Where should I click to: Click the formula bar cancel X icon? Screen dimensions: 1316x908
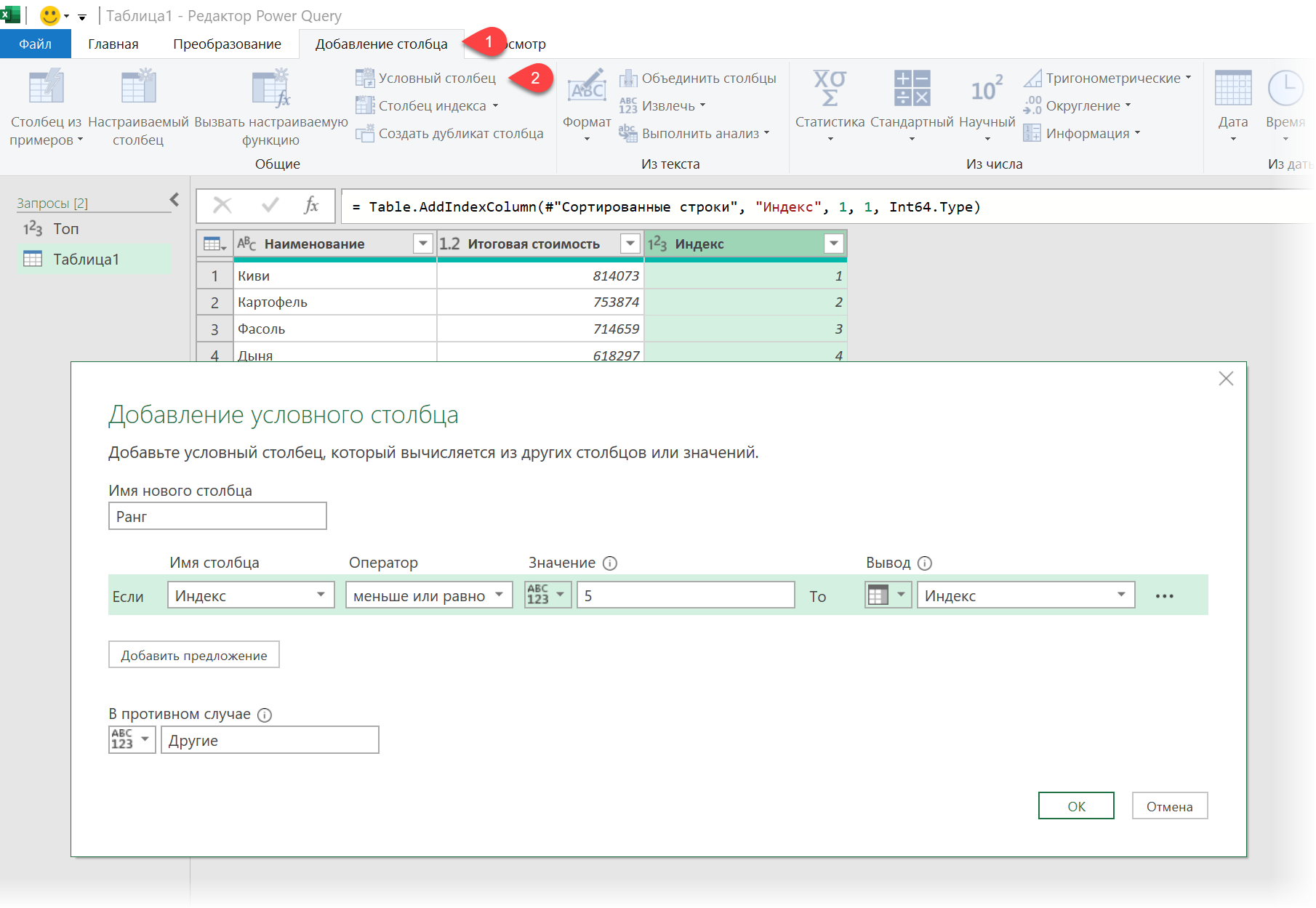[222, 206]
